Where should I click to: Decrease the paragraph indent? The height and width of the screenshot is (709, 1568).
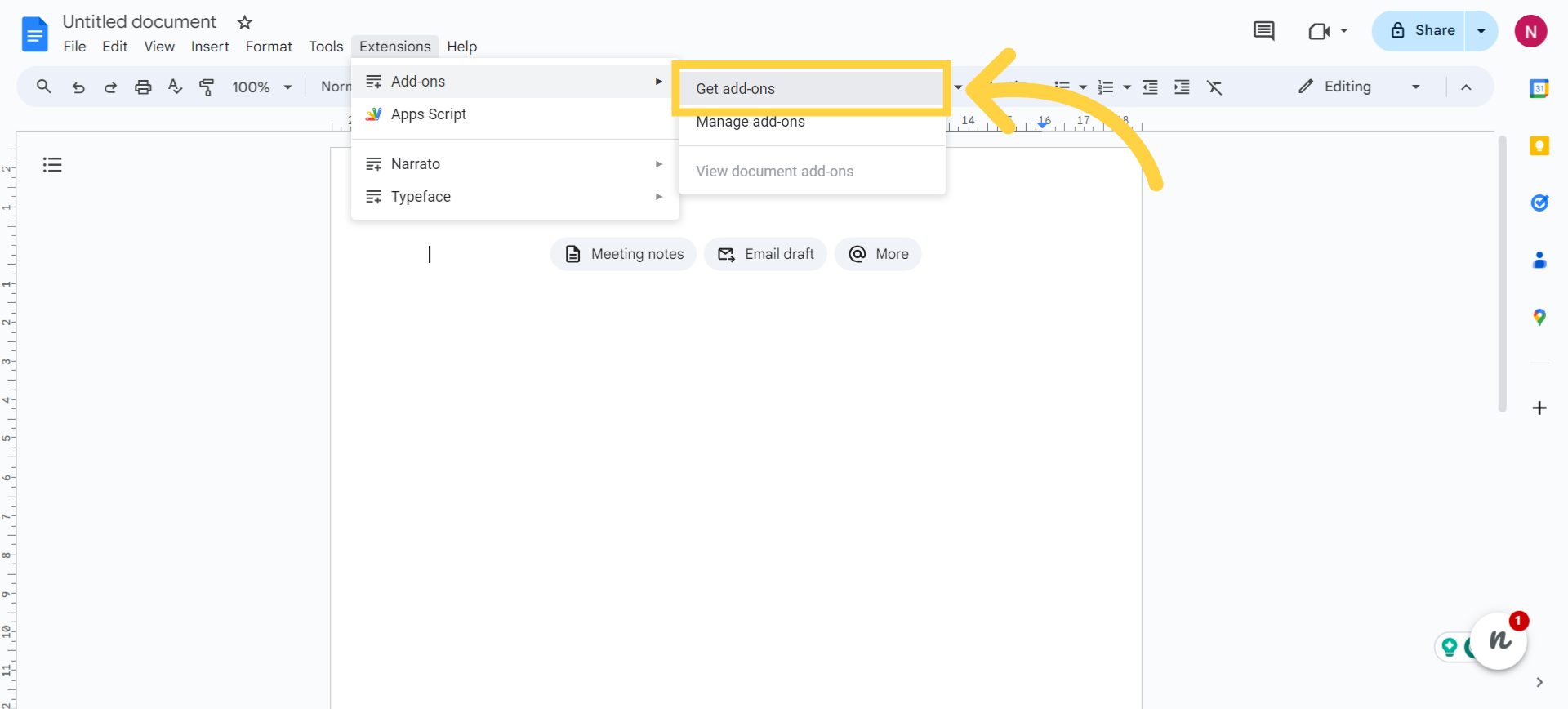pyautogui.click(x=1150, y=87)
